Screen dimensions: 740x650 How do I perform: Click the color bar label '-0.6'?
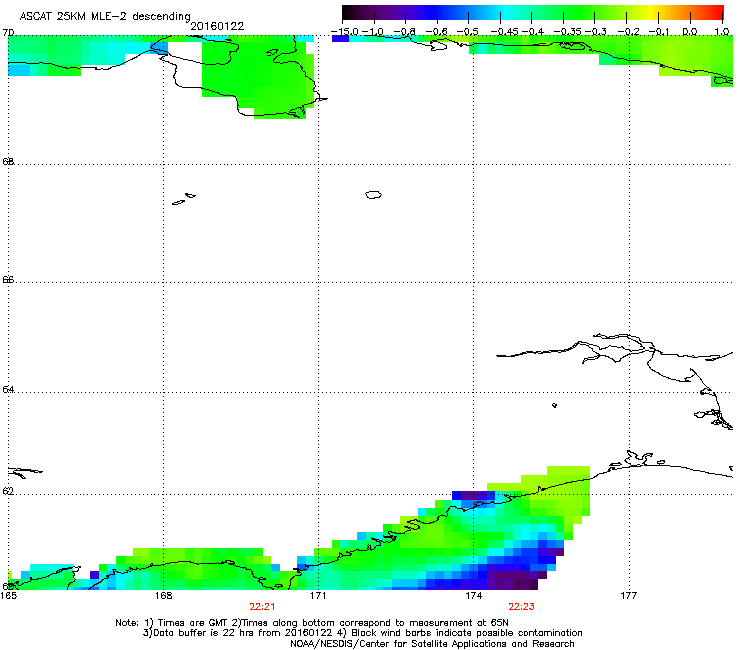(437, 31)
